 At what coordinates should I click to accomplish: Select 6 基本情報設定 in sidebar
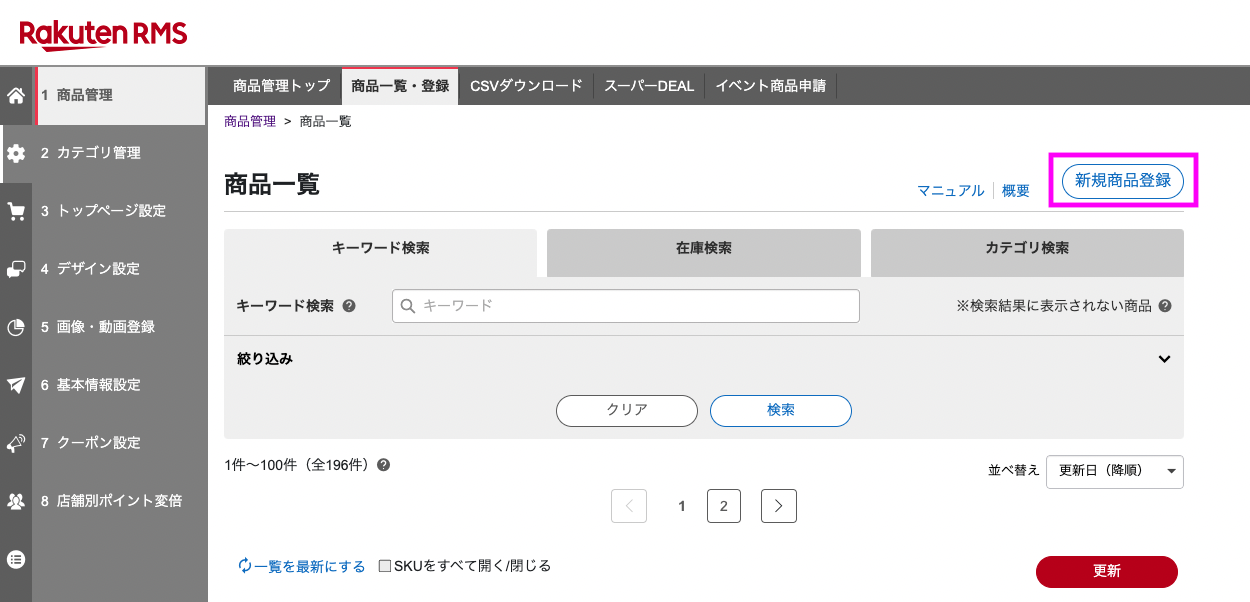click(120, 385)
